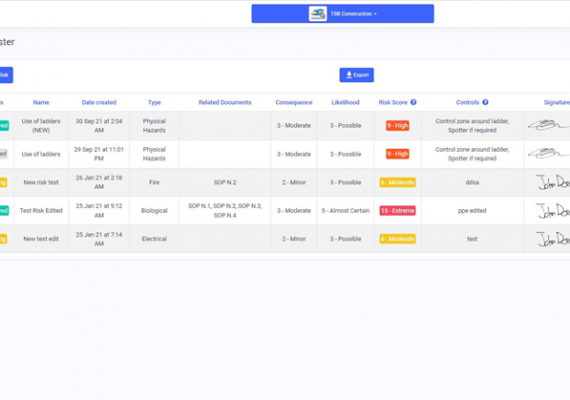The width and height of the screenshot is (570, 400).
Task: Sort by Related Documents column header
Action: [x=225, y=103]
